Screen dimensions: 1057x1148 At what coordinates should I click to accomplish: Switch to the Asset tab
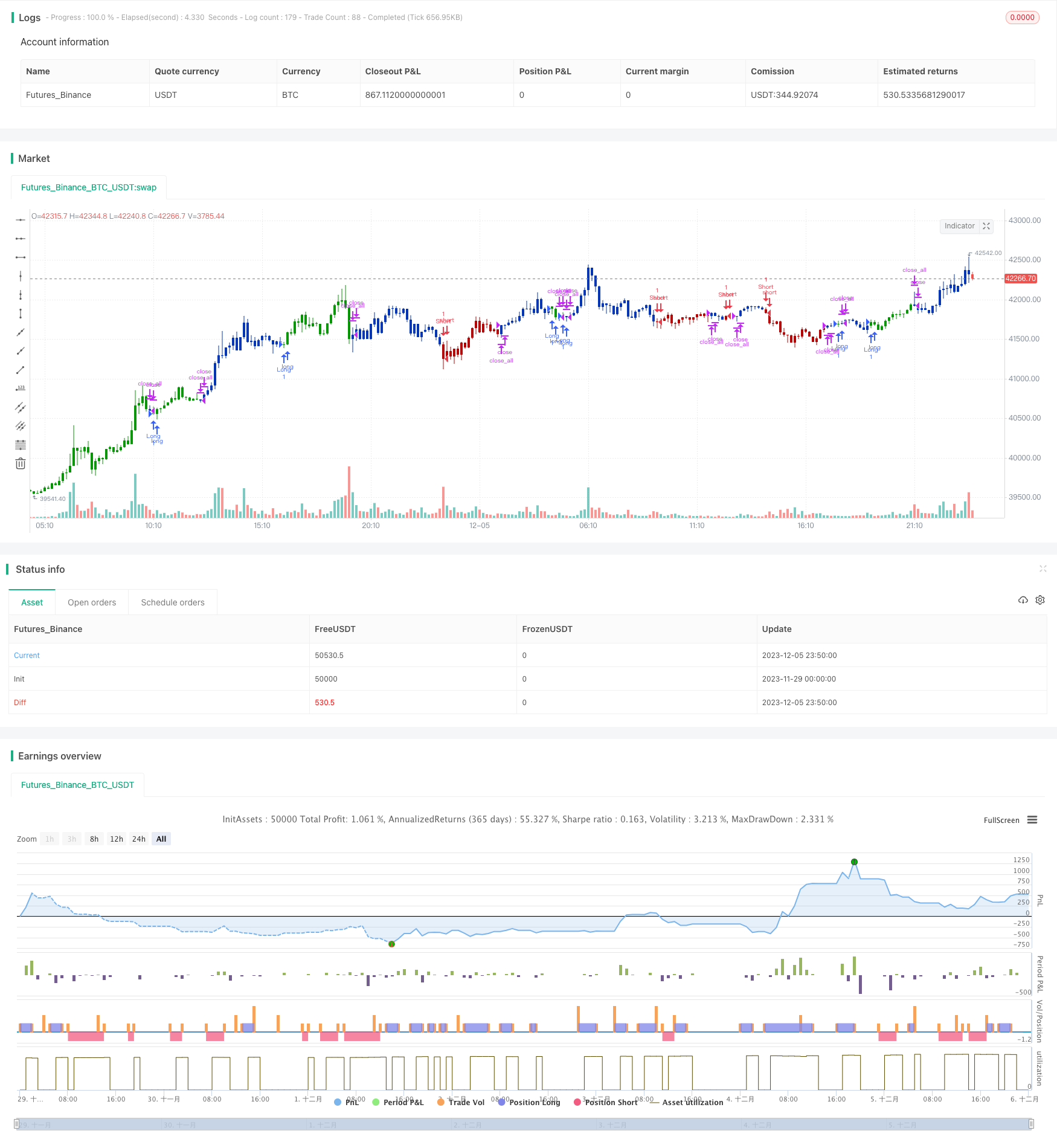point(32,602)
